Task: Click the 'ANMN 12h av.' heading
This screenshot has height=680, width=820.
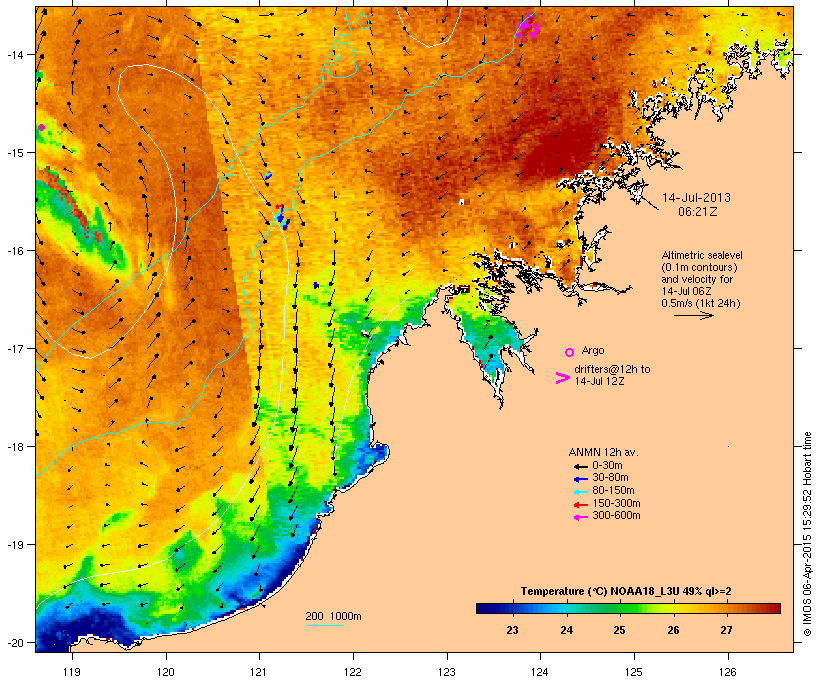Action: (x=603, y=452)
